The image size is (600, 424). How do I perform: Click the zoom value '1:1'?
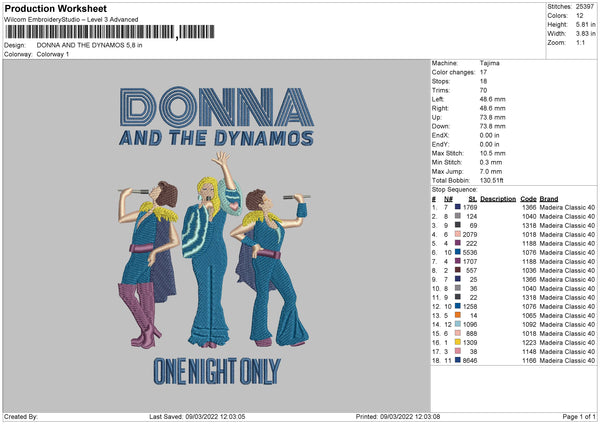[580, 42]
